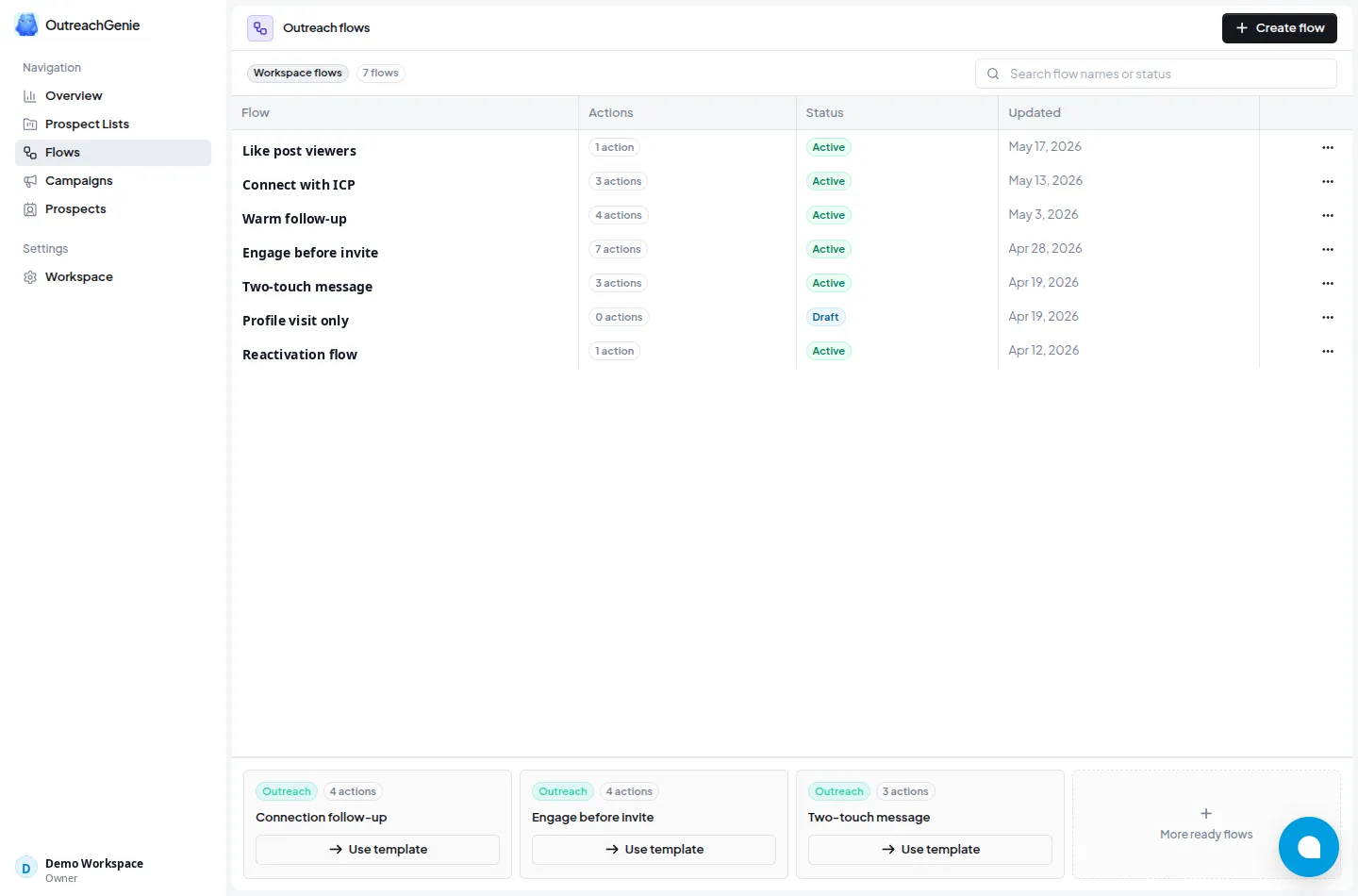
Task: Click the Outreach tag on Connection follow-up card
Action: click(287, 792)
